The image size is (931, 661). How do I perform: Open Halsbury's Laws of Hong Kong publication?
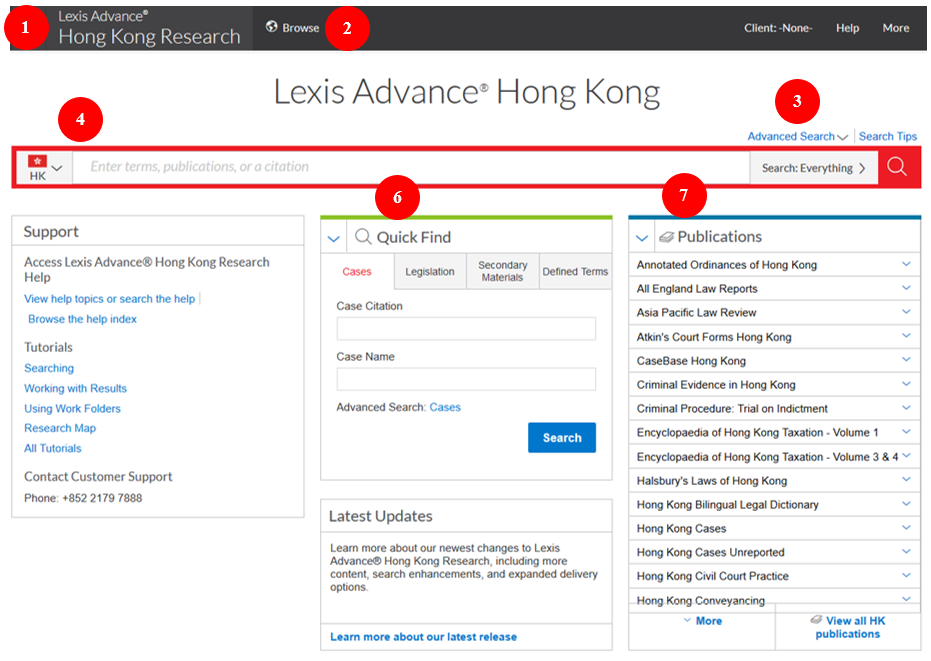712,480
